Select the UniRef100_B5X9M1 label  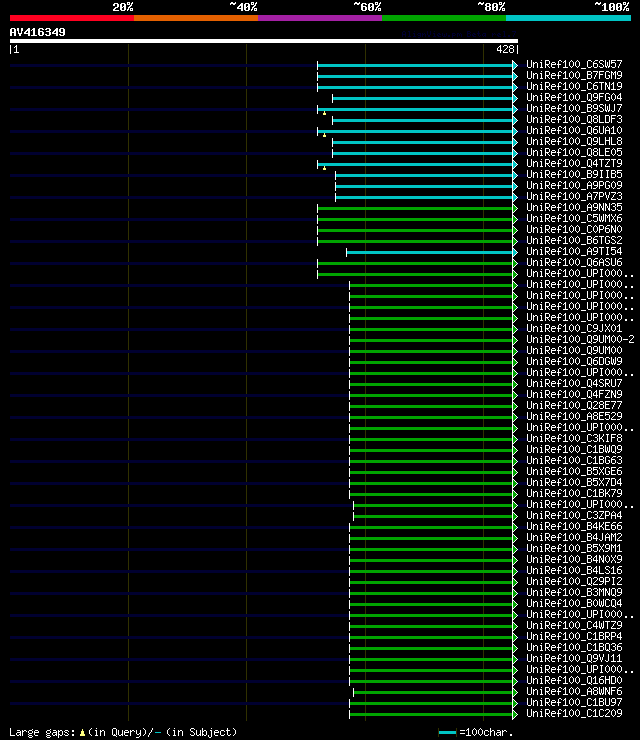(574, 548)
